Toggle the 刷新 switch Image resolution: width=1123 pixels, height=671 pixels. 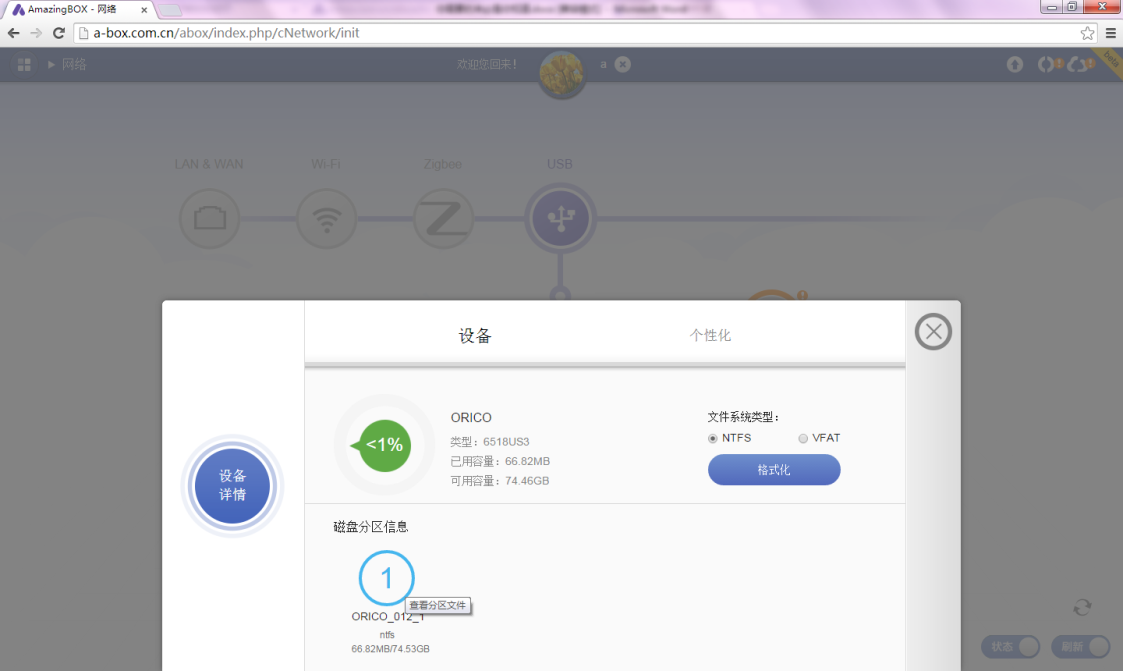tap(1081, 647)
